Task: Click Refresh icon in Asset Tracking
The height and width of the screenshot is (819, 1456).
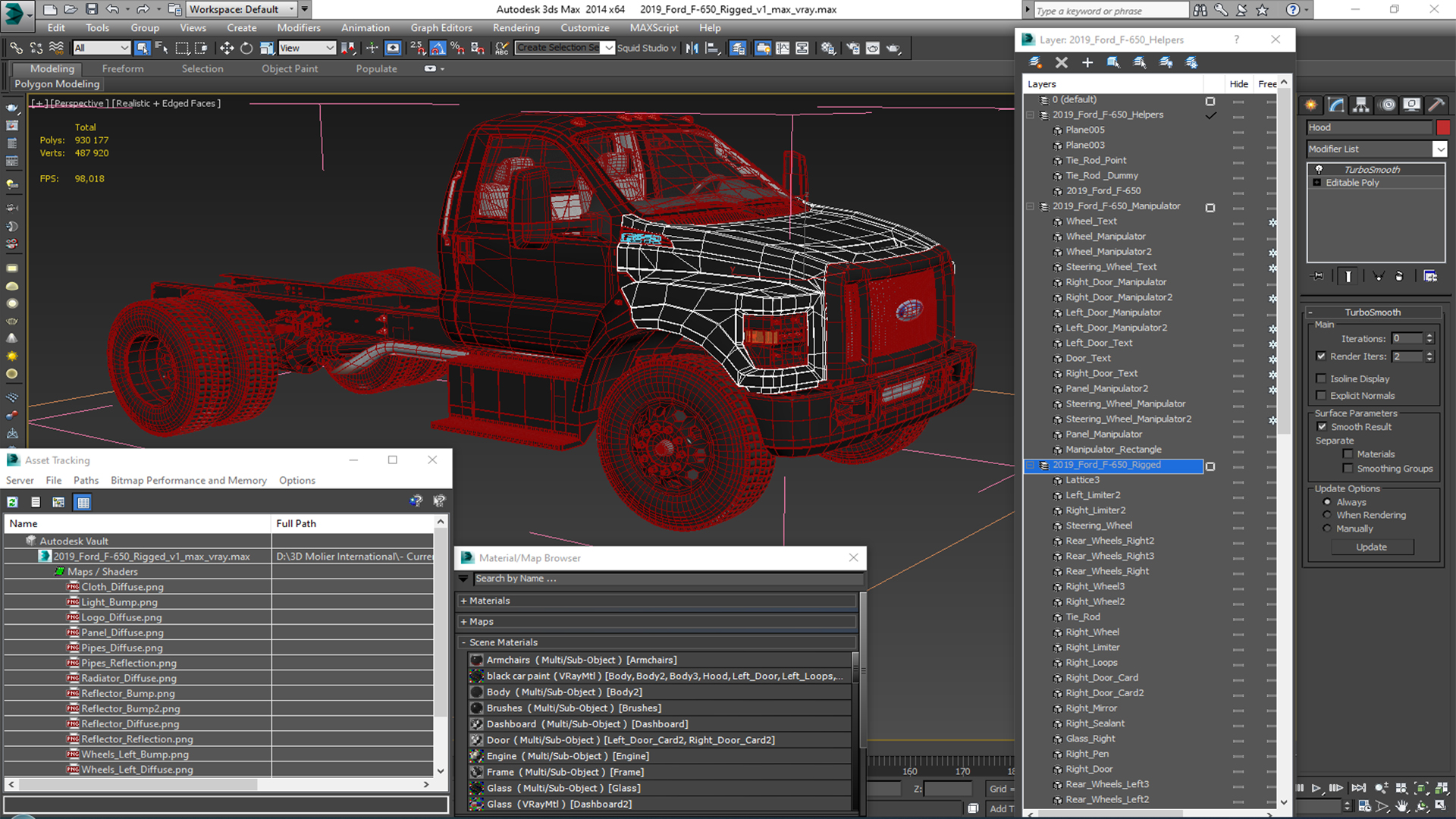Action: click(13, 502)
